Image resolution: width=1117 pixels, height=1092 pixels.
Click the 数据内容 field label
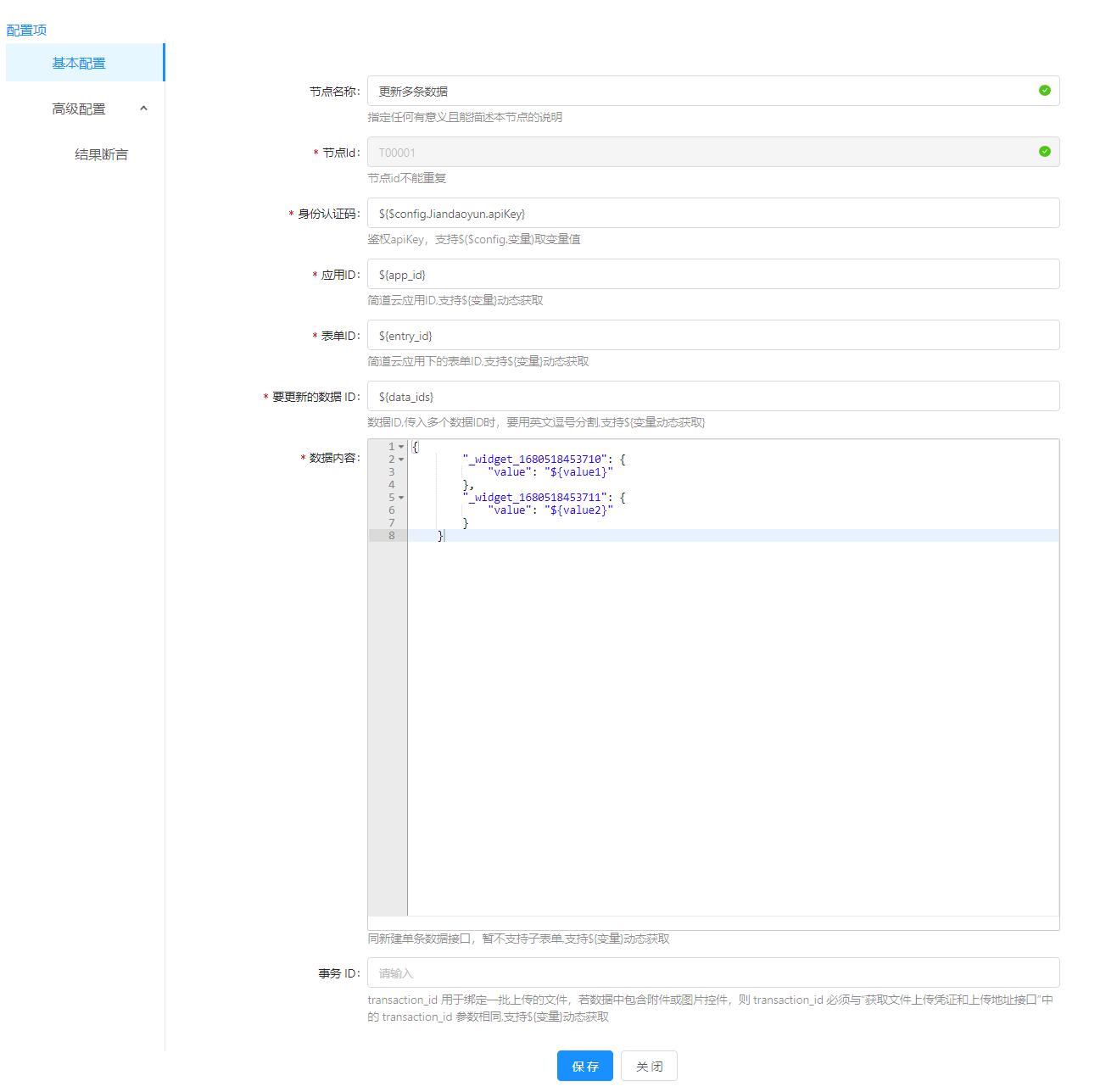334,458
